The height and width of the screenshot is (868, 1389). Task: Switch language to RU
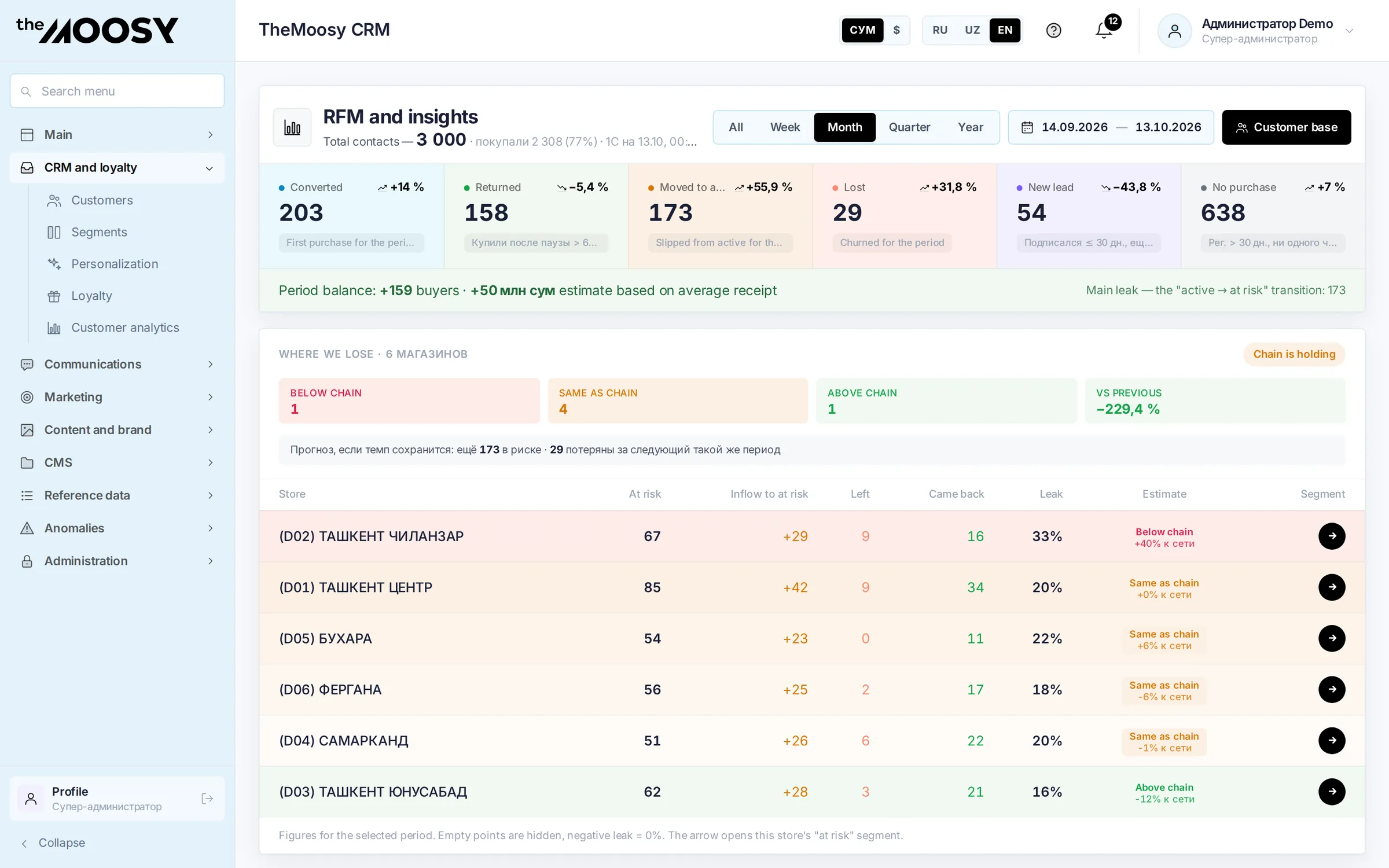tap(940, 30)
